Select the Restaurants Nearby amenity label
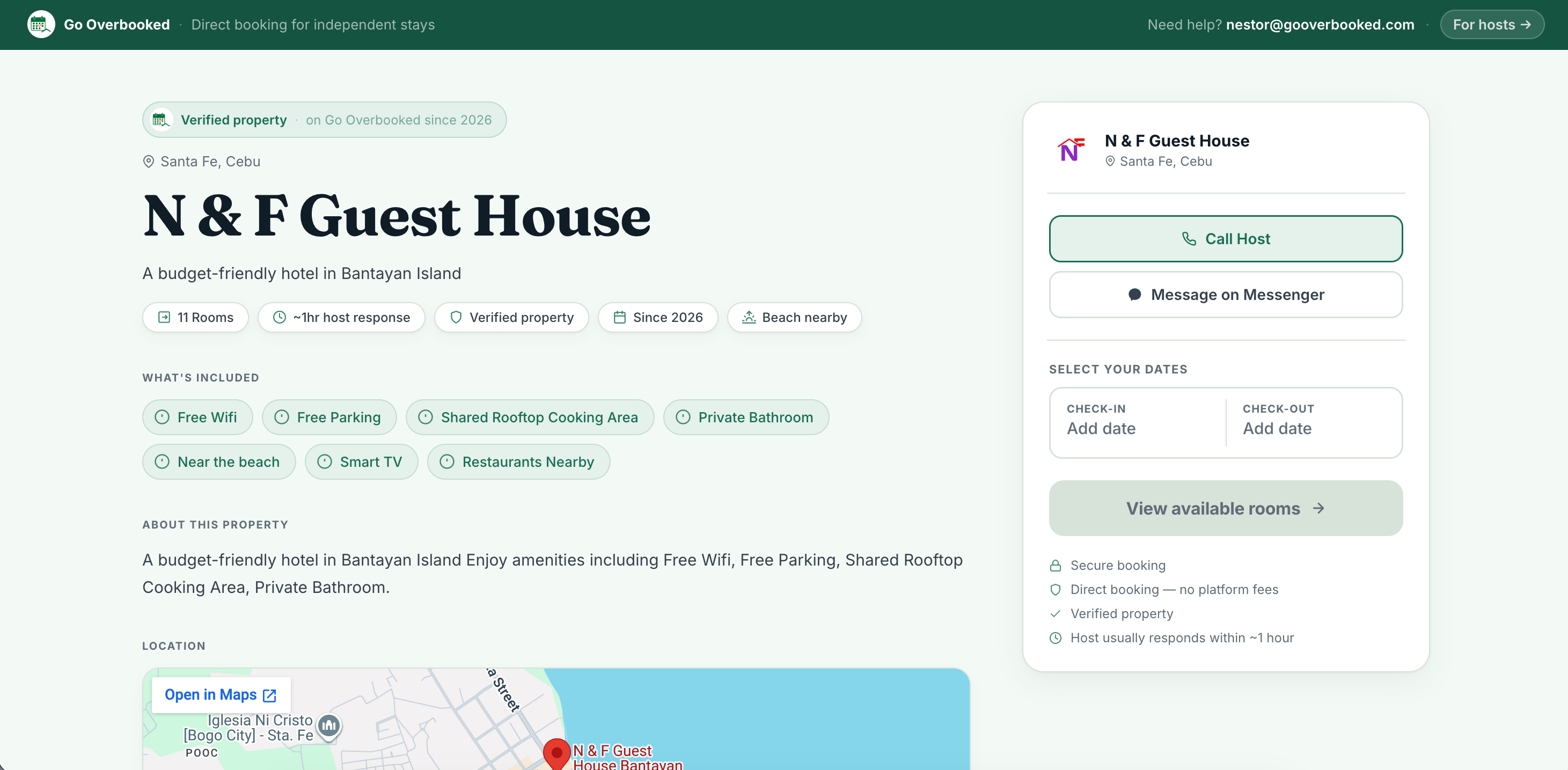 [527, 462]
